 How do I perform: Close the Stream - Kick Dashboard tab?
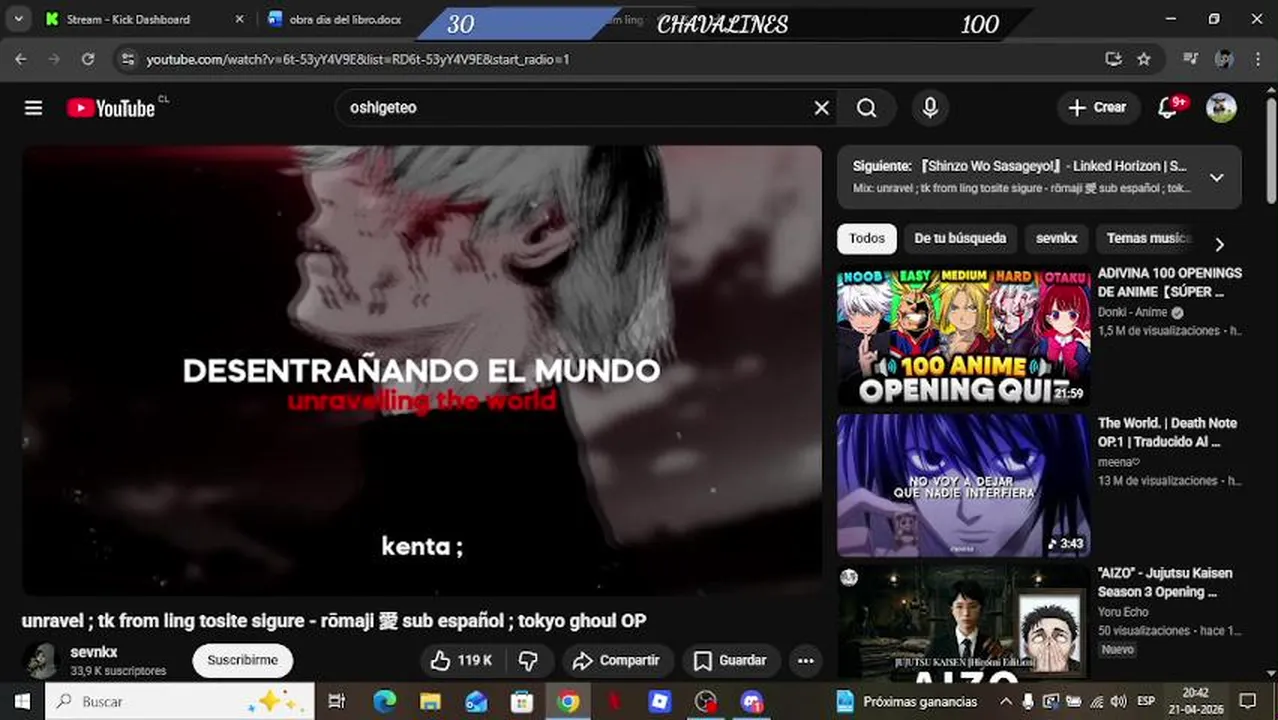[239, 19]
